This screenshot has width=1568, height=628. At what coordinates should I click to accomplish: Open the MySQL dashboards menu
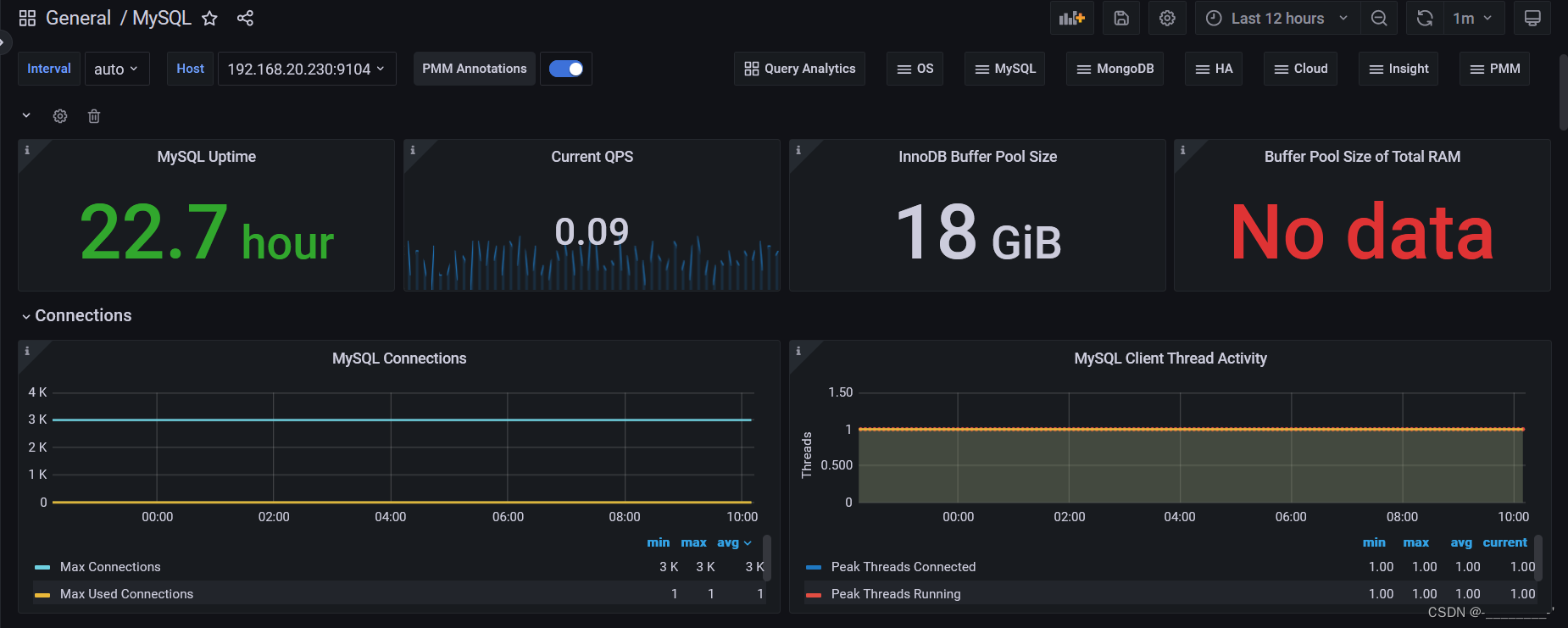(1005, 69)
